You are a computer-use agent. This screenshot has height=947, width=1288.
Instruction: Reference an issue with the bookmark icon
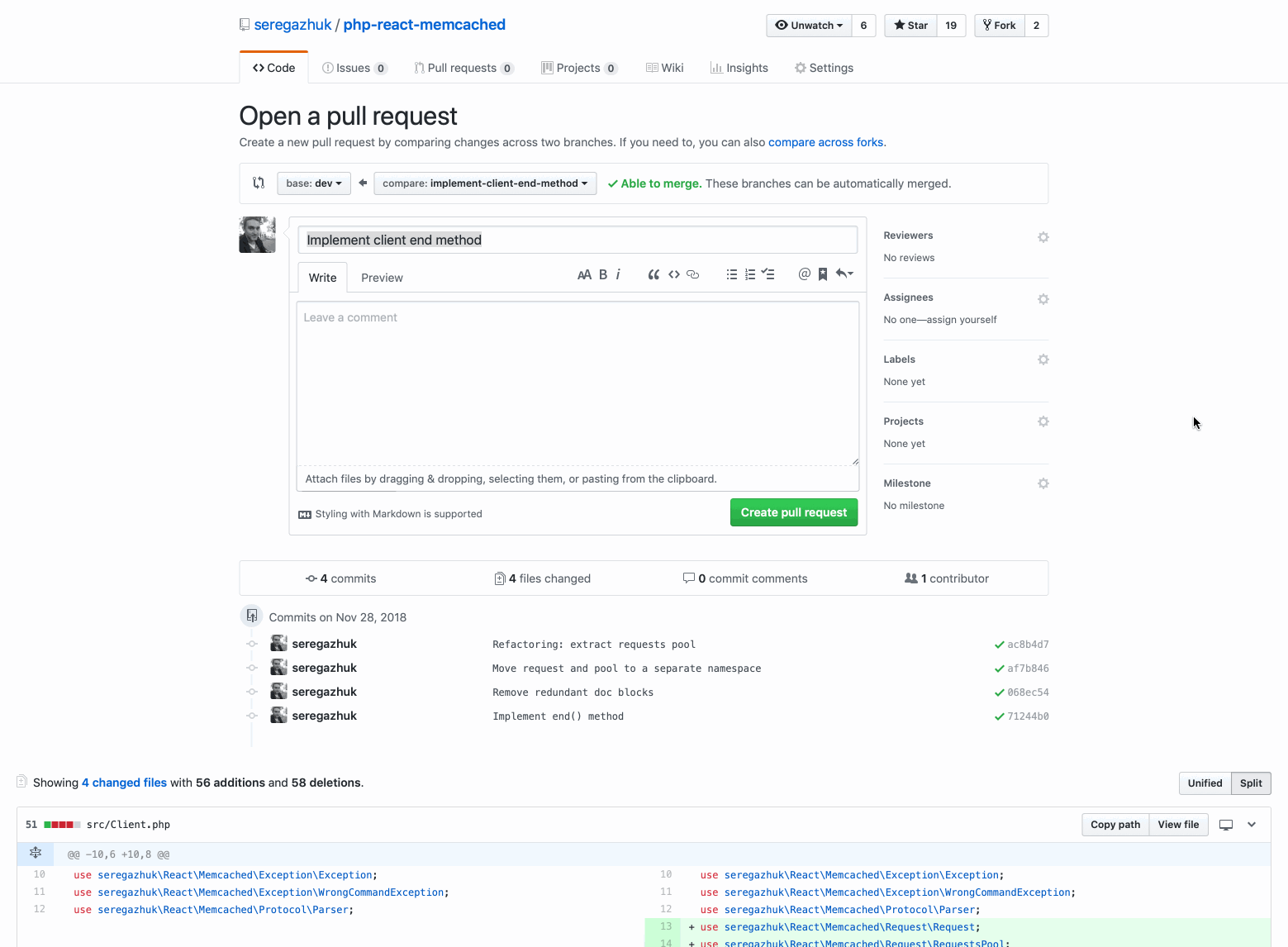point(823,274)
